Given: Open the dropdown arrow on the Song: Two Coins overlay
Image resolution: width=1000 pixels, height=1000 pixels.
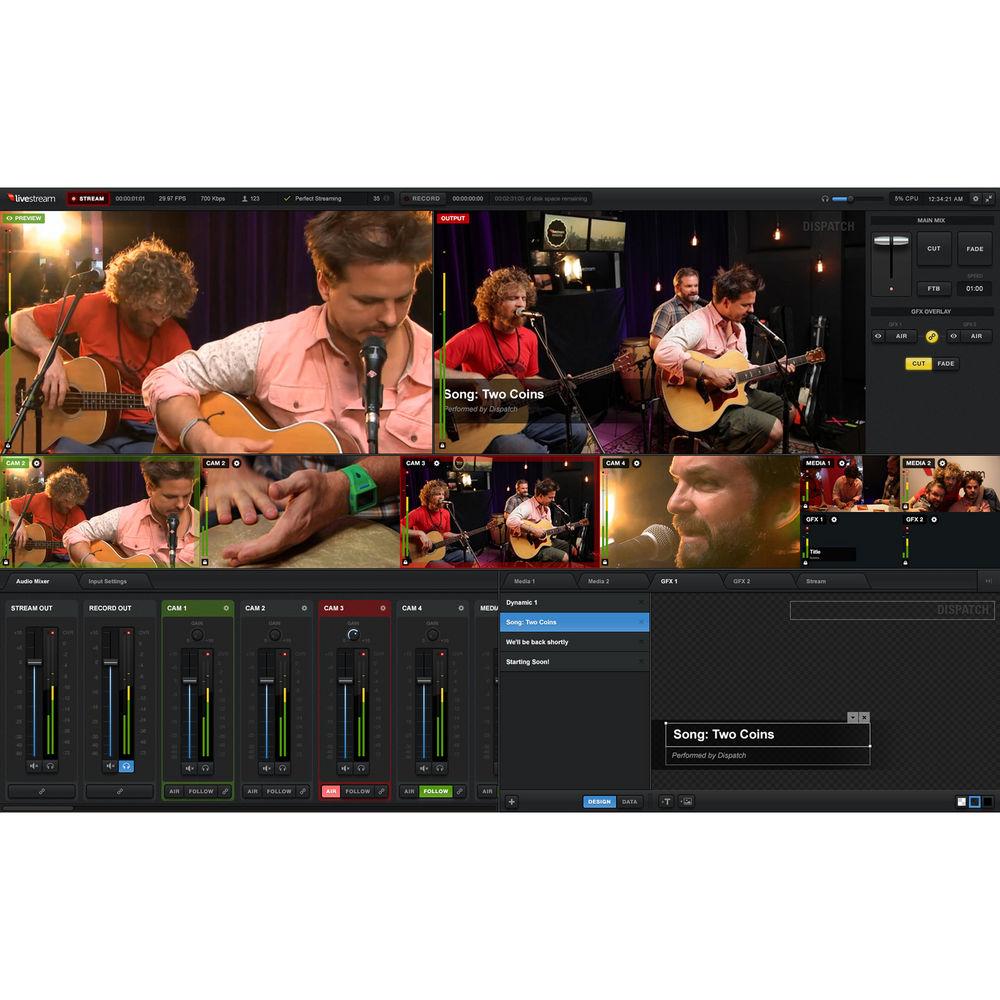Looking at the screenshot, I should point(852,718).
